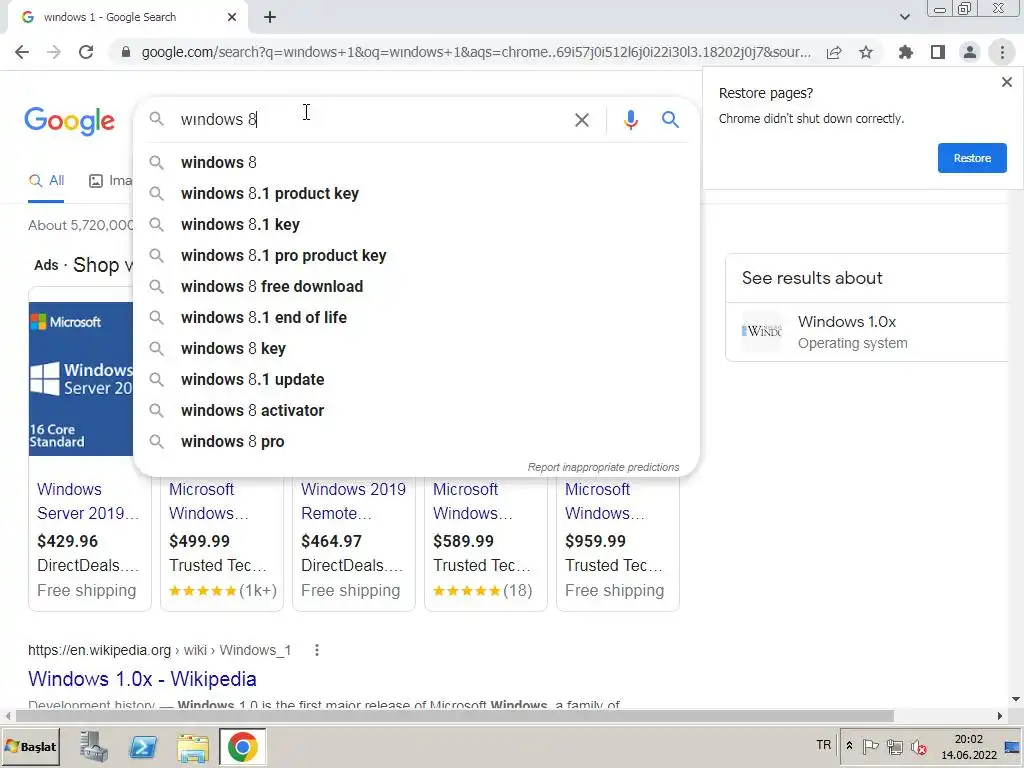Screen dimensions: 1024x768
Task: Select suggestion 'windows 8 key'
Action: click(416, 348)
